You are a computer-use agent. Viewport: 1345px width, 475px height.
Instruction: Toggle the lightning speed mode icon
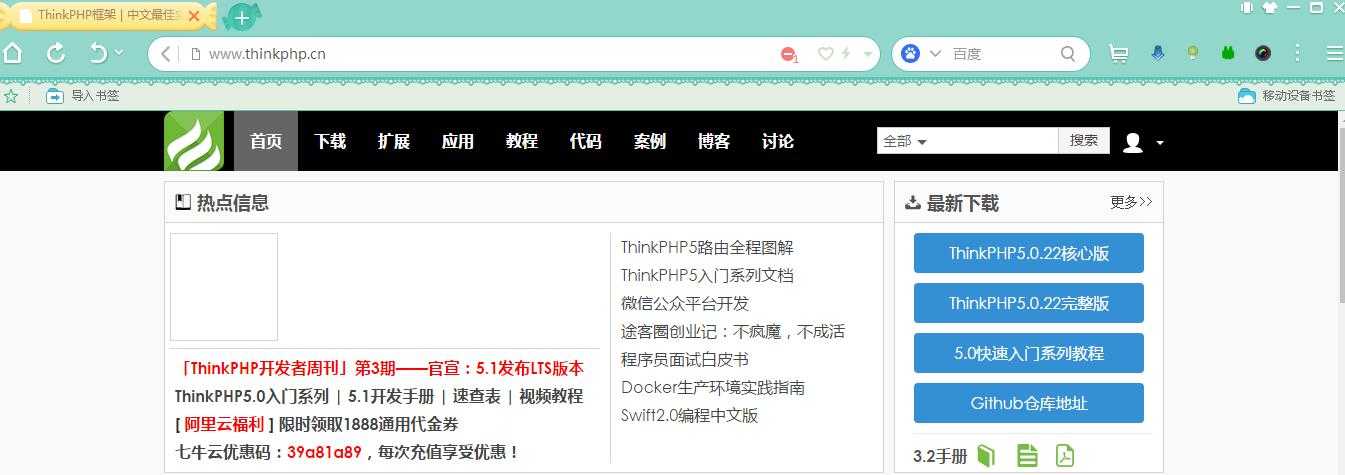click(846, 54)
